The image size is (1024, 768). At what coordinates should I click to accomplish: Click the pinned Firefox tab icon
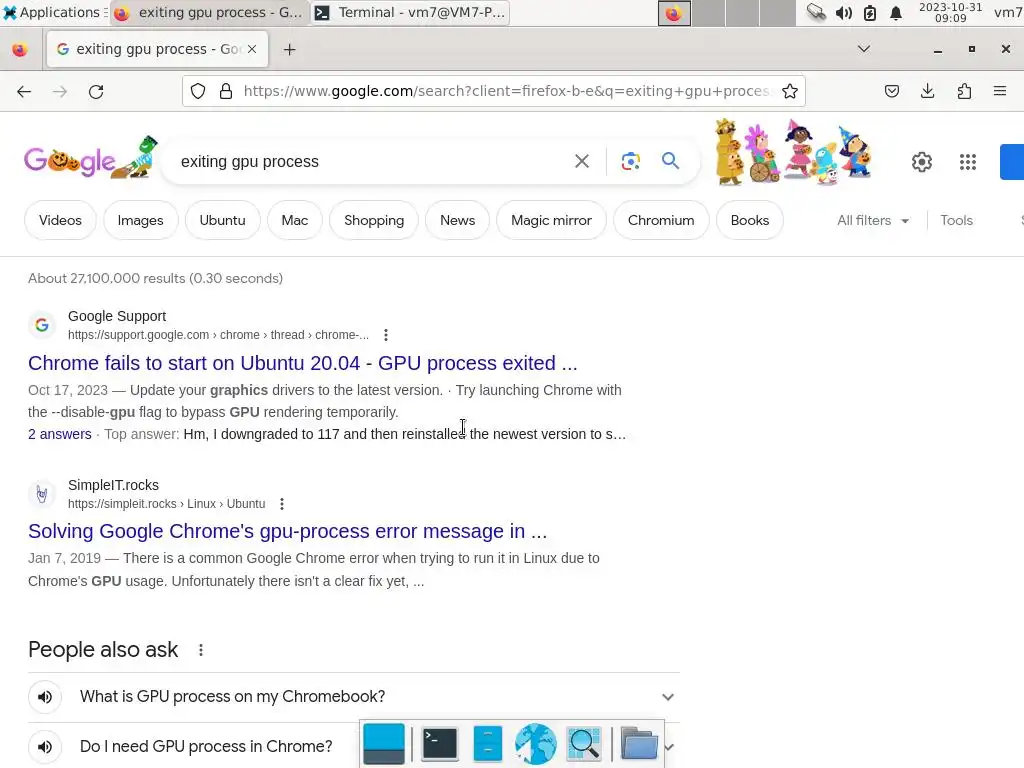20,50
